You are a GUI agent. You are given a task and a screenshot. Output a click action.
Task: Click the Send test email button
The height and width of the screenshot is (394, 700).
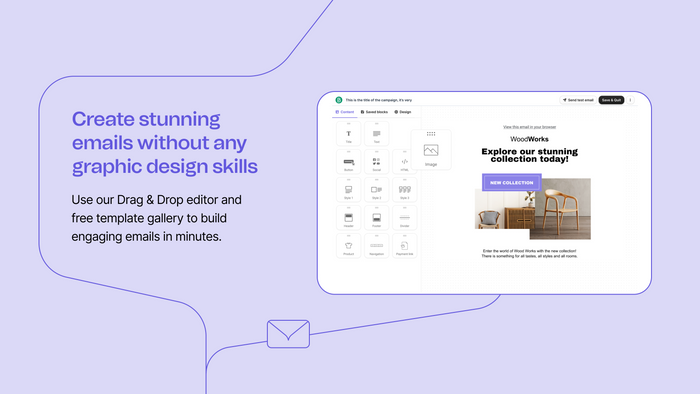pos(578,100)
